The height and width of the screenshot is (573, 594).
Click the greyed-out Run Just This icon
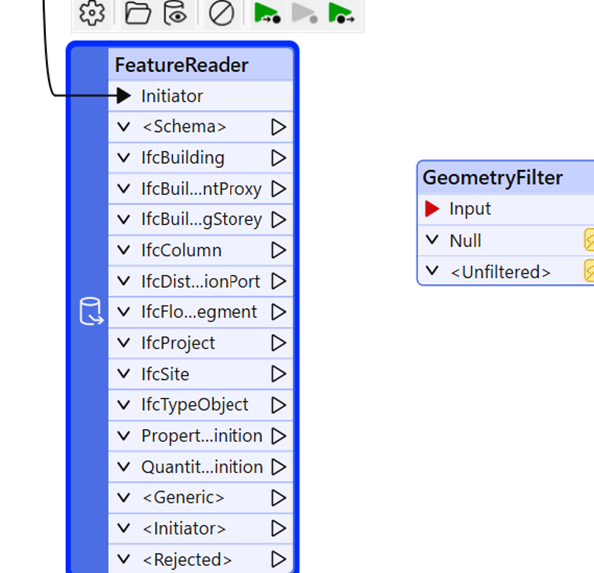click(305, 13)
